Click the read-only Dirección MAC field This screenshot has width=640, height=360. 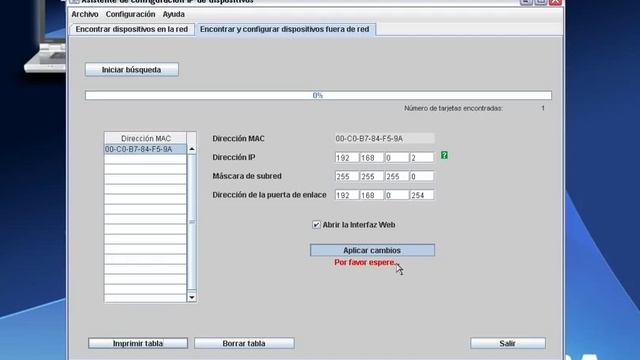point(384,139)
